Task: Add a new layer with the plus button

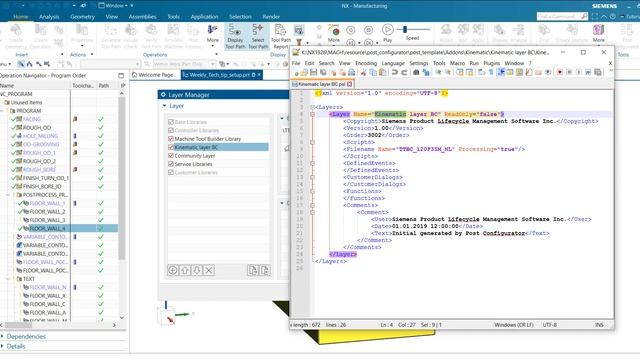Action: coord(173,270)
